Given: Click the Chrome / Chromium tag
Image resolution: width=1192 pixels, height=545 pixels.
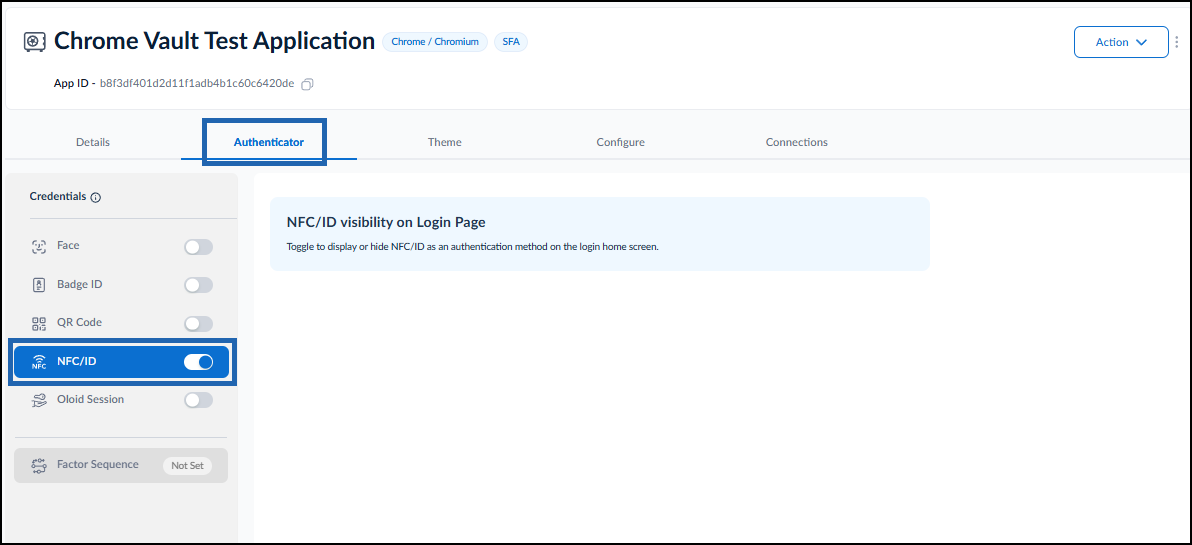Looking at the screenshot, I should pyautogui.click(x=435, y=42).
